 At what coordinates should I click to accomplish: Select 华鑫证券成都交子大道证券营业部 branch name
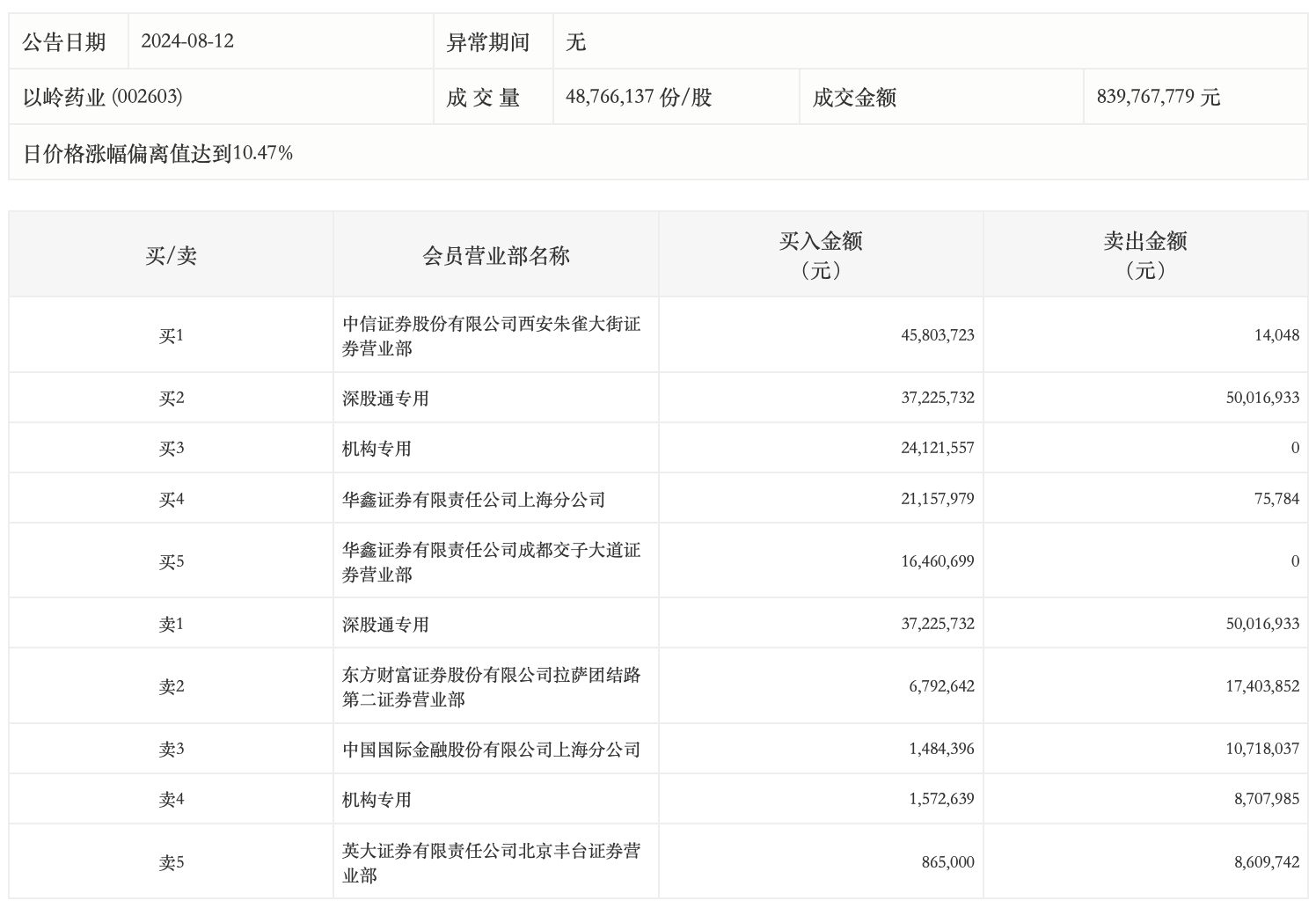click(491, 561)
